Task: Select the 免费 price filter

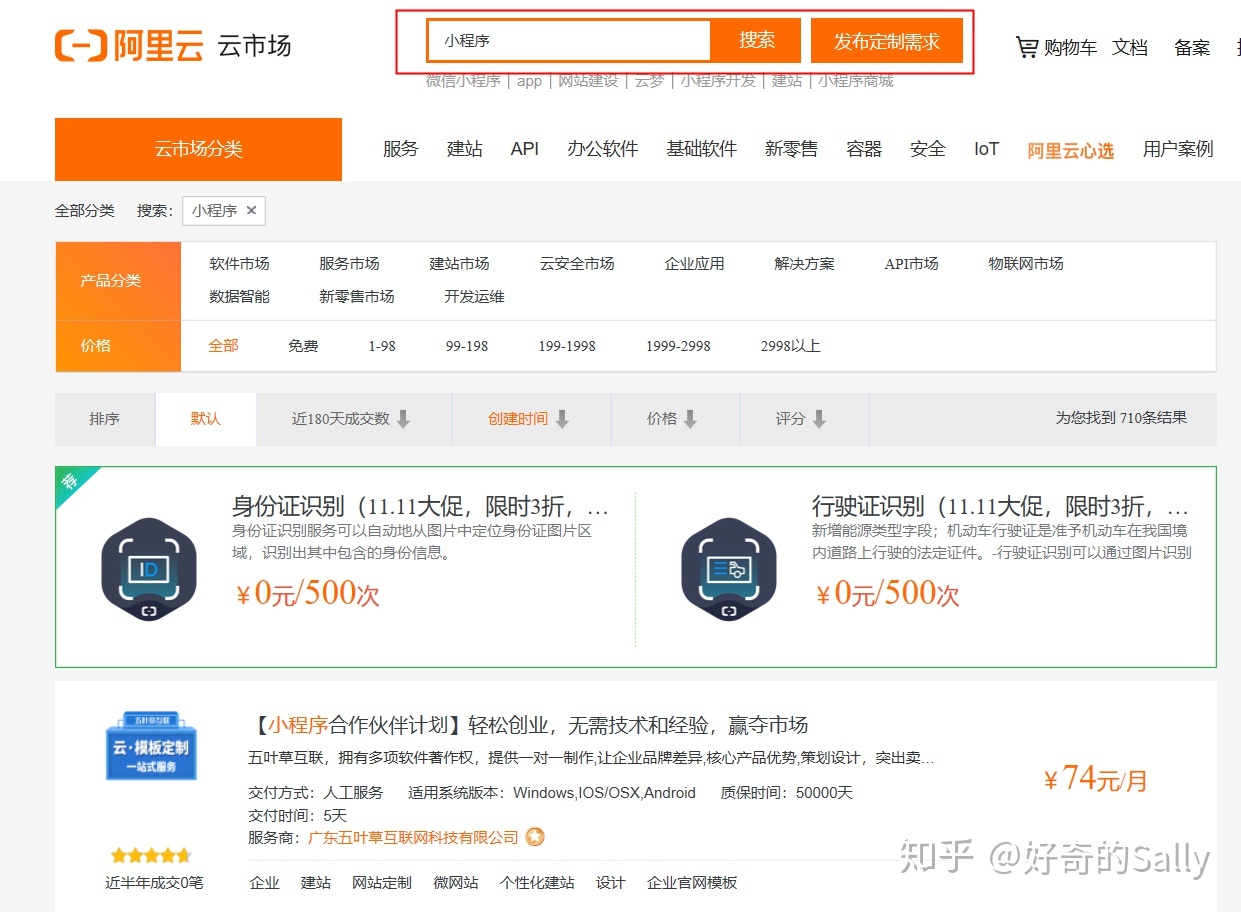Action: (303, 346)
